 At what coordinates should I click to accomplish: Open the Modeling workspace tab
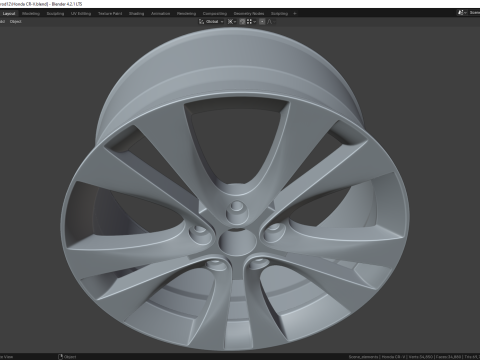coord(31,14)
